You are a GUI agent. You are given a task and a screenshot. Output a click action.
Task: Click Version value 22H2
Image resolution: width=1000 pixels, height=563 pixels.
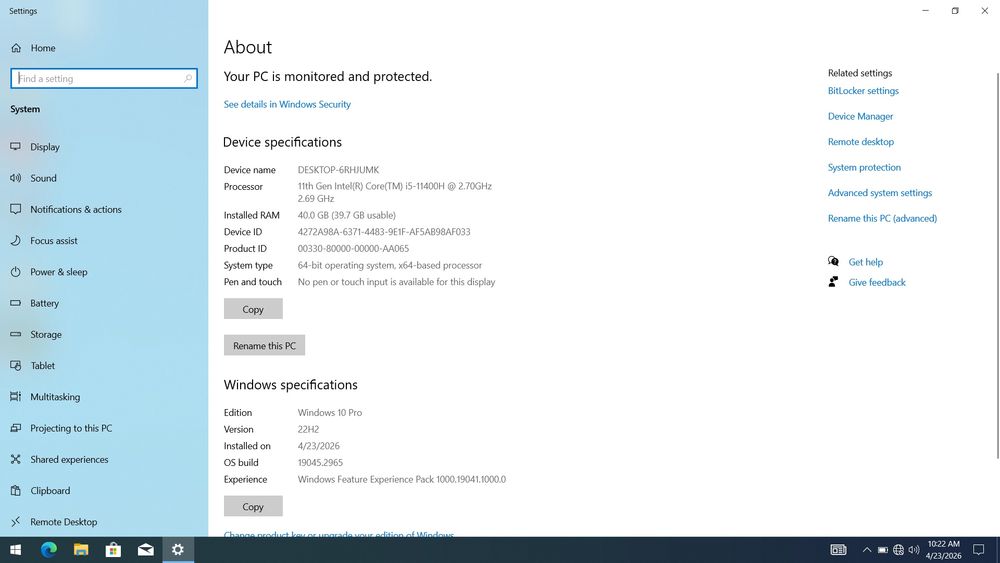pos(308,429)
